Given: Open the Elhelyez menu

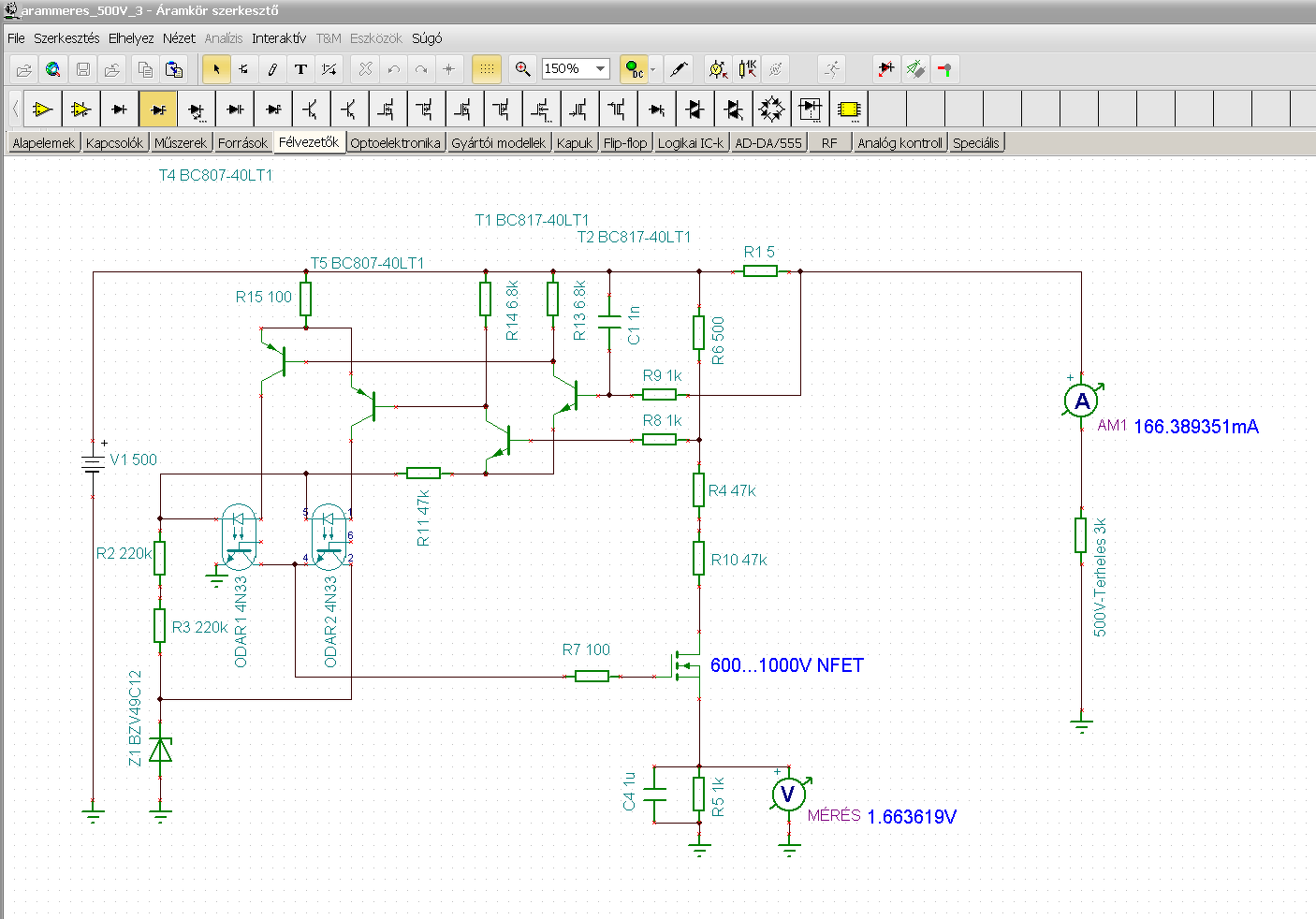Looking at the screenshot, I should pos(131,38).
